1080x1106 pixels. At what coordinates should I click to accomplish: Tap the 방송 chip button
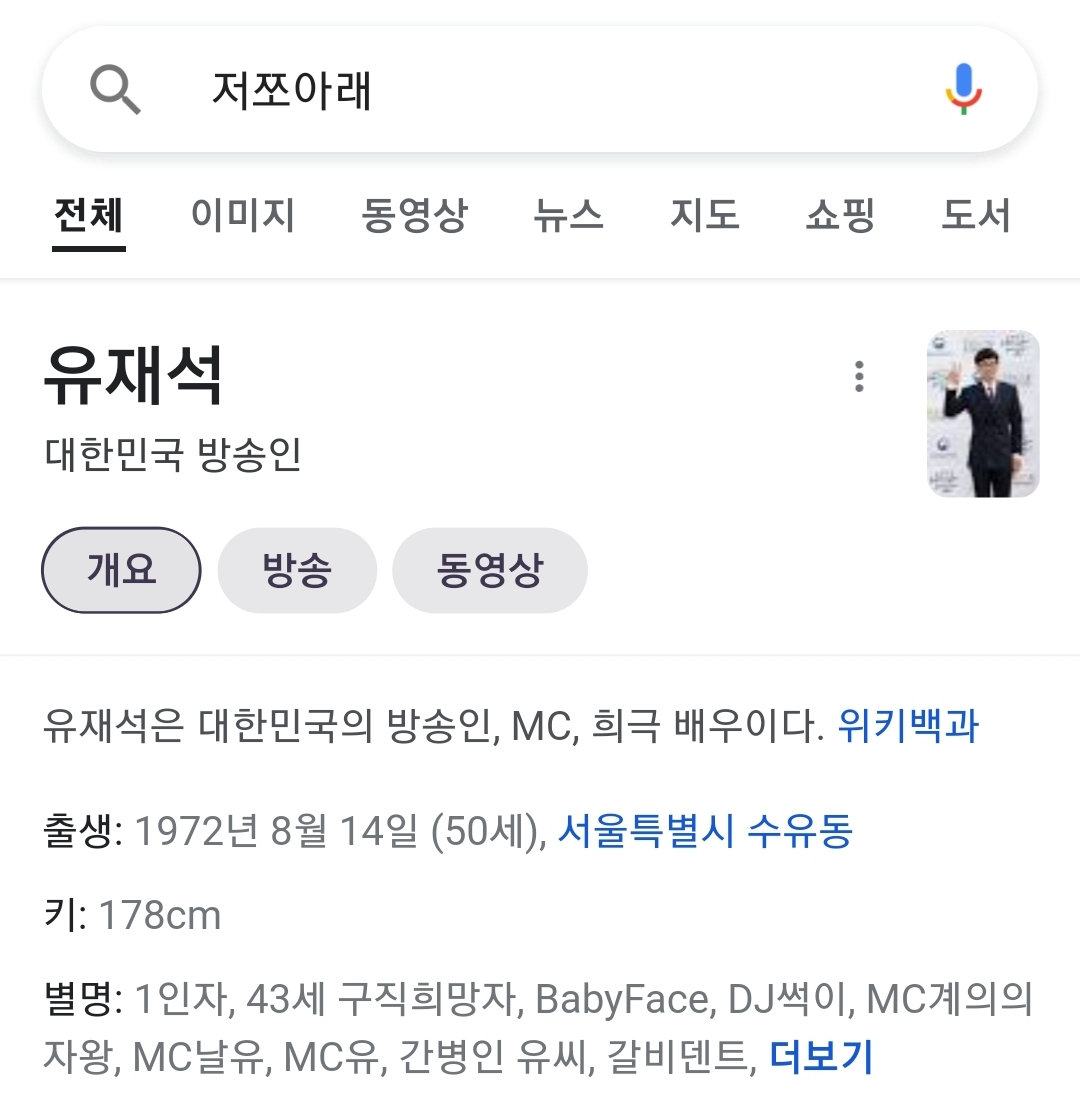(x=297, y=570)
